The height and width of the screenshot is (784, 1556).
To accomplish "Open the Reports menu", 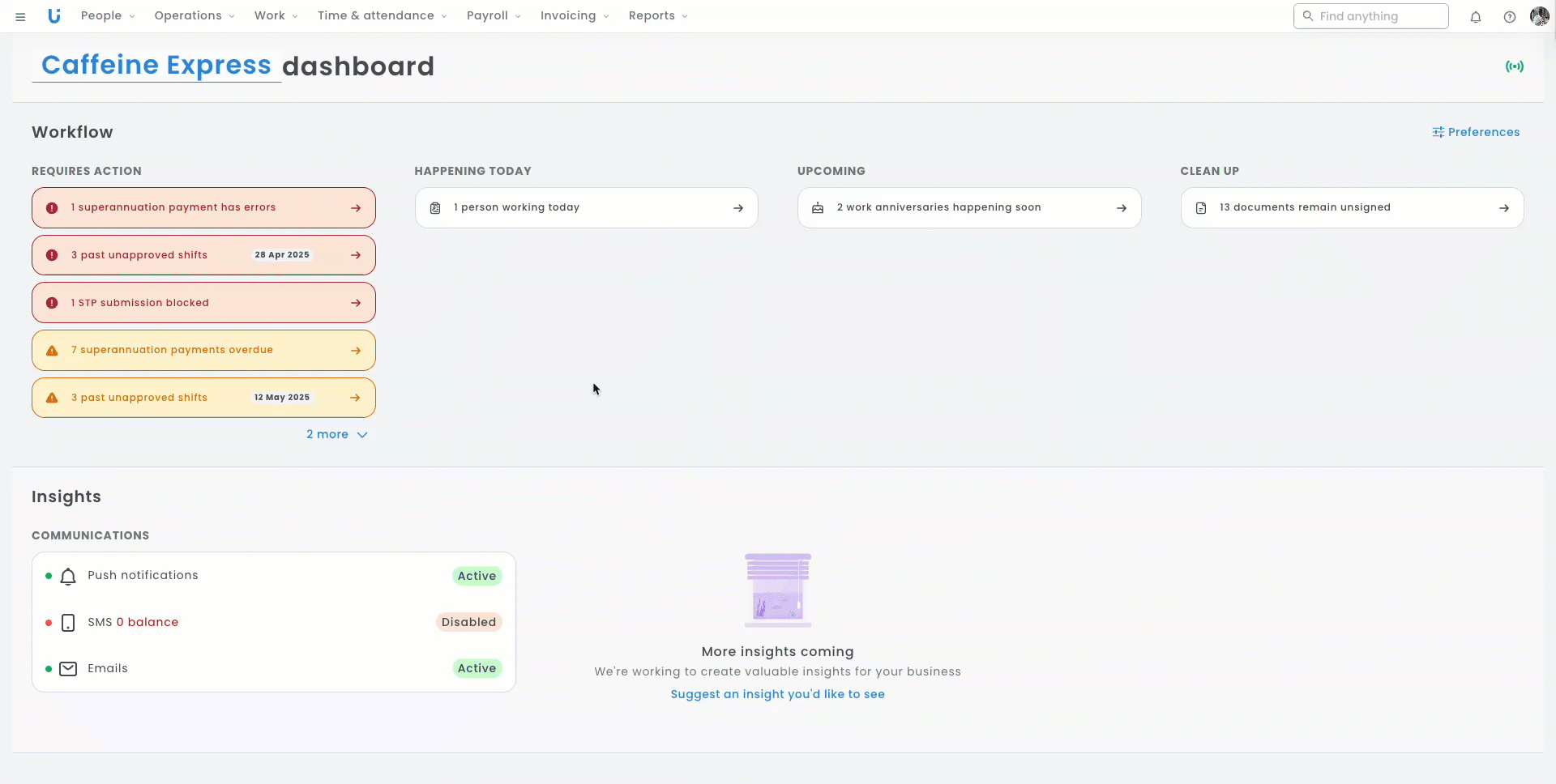I will click(657, 16).
